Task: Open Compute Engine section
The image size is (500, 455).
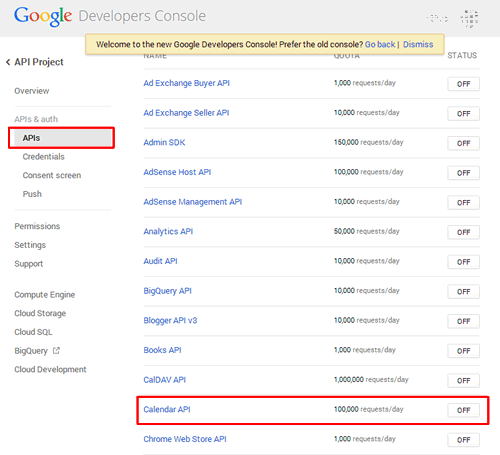Action: click(x=45, y=295)
